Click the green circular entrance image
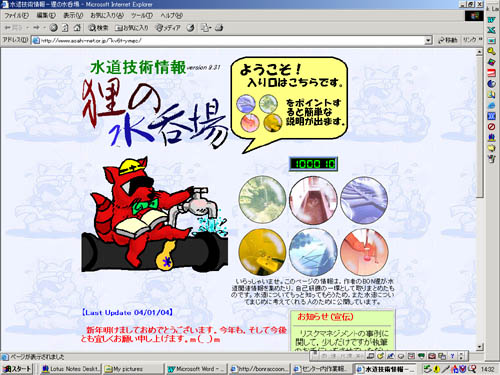Screen dimensions: 500x375 pyautogui.click(x=262, y=200)
